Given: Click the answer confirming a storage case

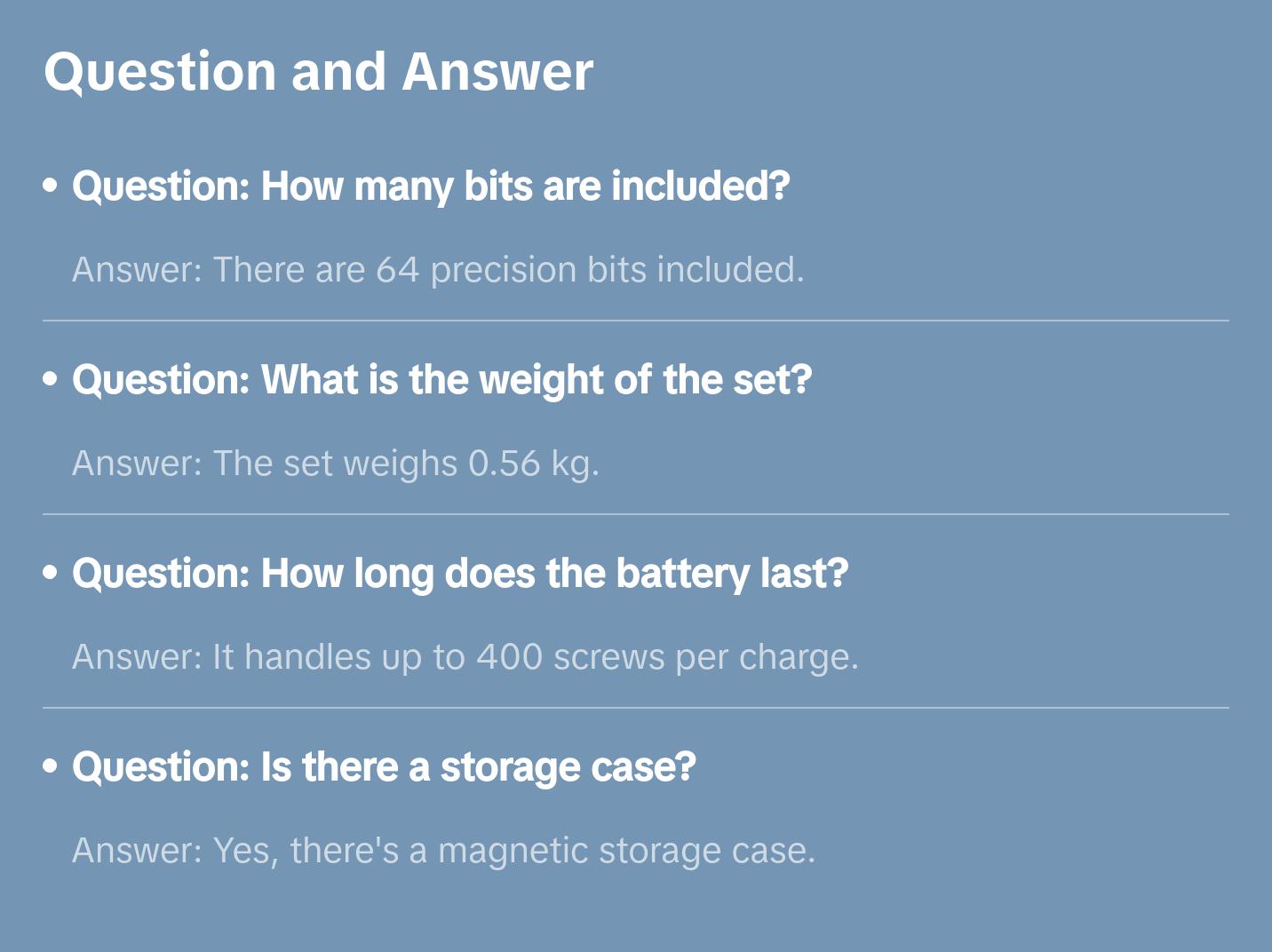Looking at the screenshot, I should (443, 851).
